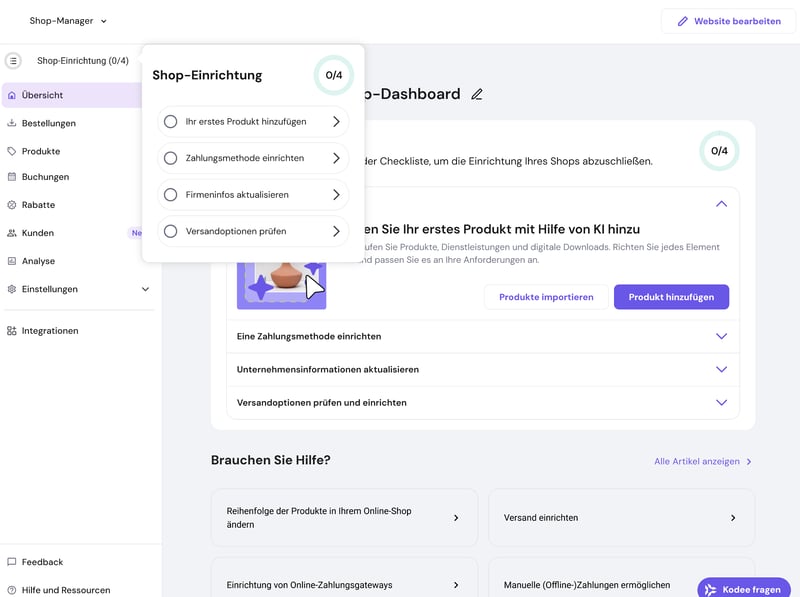
Task: Select the 'Ihr erstes Produkt hinzufügen' radio circle
Action: pyautogui.click(x=170, y=122)
